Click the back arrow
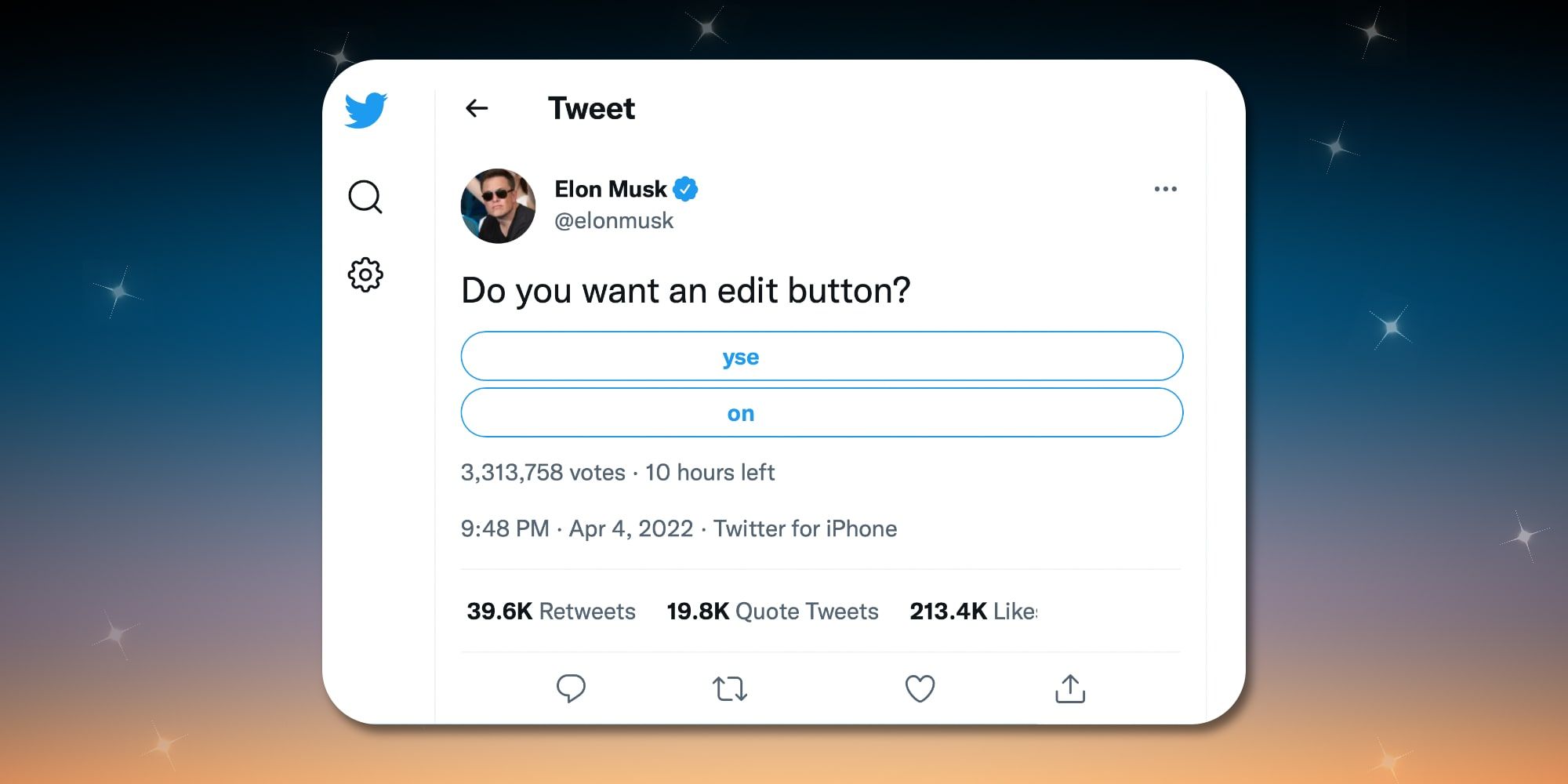The width and height of the screenshot is (1568, 784). [x=477, y=109]
